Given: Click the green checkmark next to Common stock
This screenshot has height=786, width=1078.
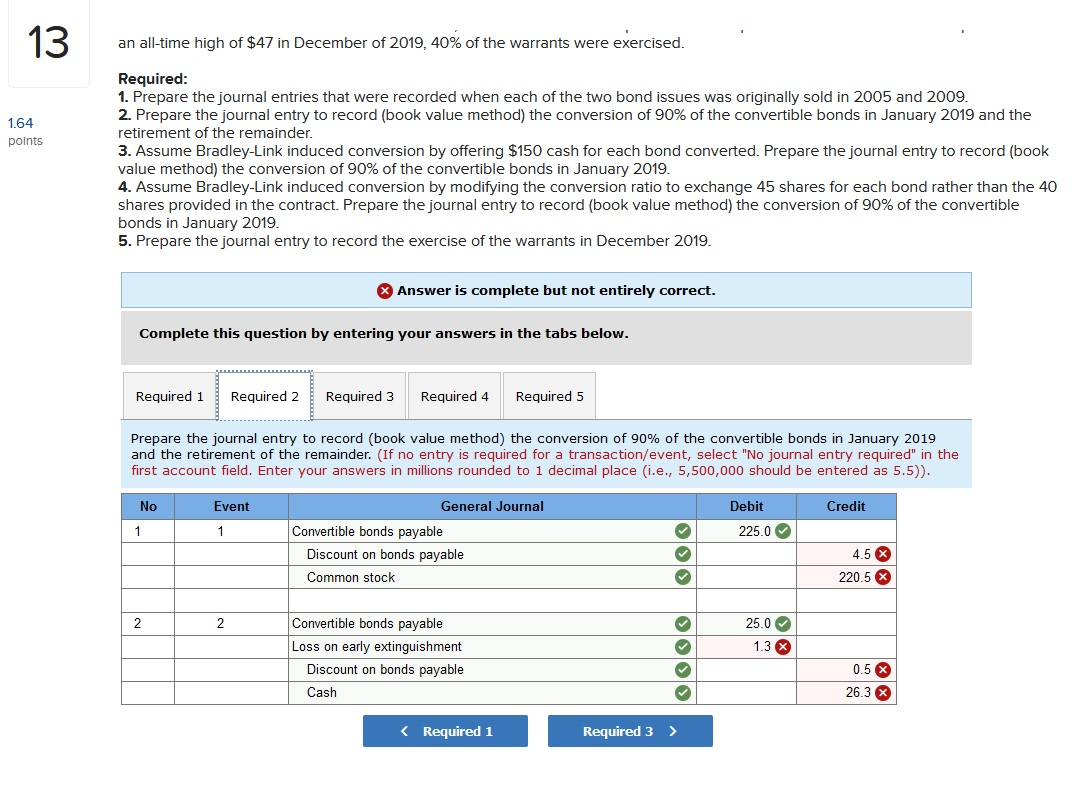Looking at the screenshot, I should pyautogui.click(x=683, y=577).
